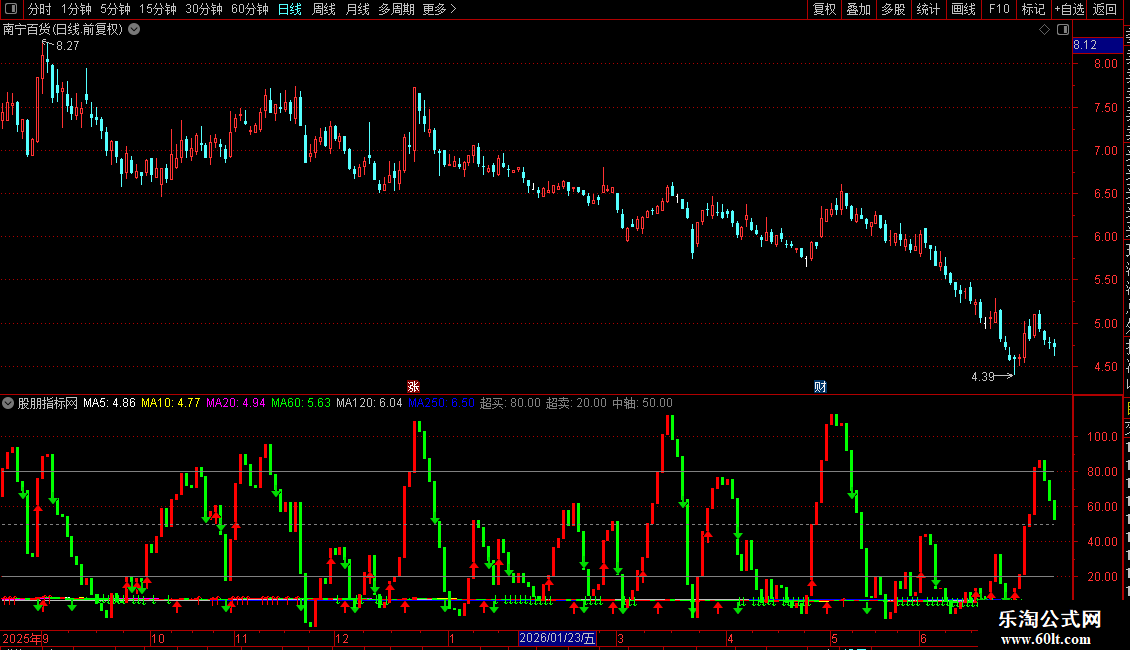Click the 超卖: 20.00 value

[576, 403]
